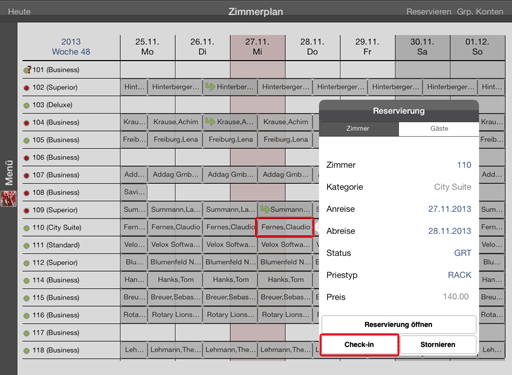Viewport: 512px width, 375px height.
Task: Open reservation via Reservierung öffnen
Action: [399, 325]
